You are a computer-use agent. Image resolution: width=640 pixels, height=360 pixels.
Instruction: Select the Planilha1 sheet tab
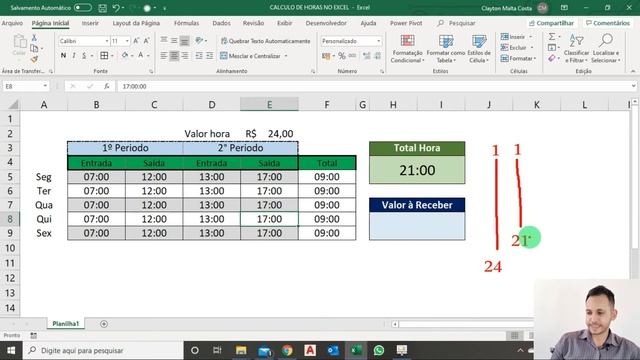pos(65,324)
